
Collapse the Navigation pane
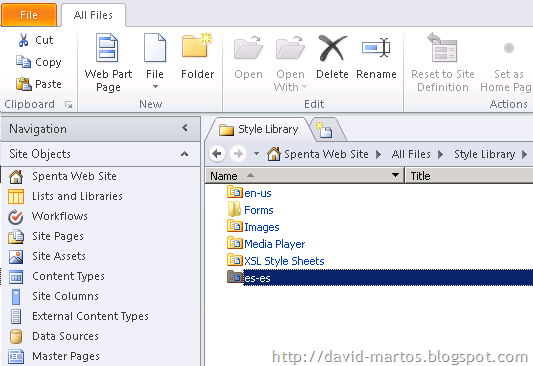(185, 128)
